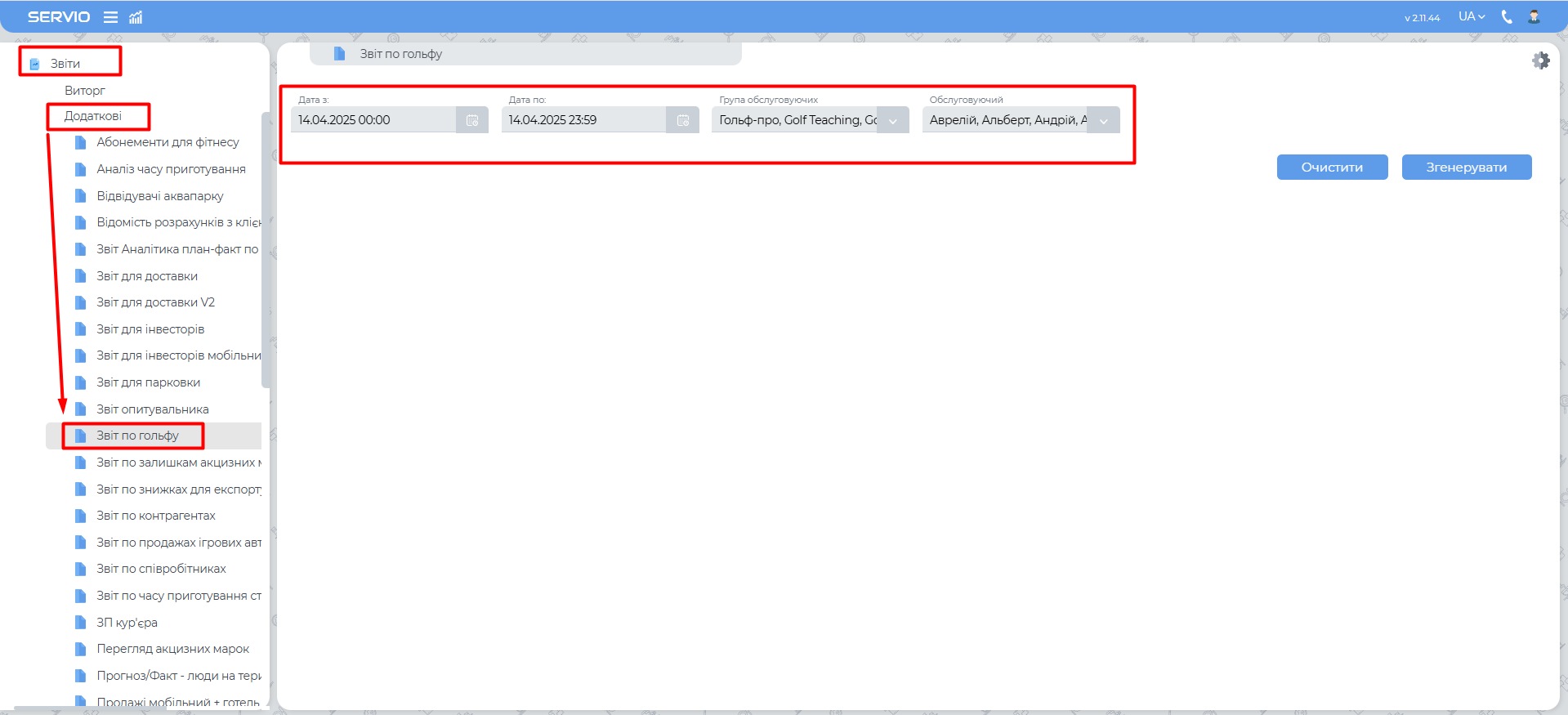1568x715 pixels.
Task: Click the phone icon in top bar
Action: [x=1507, y=17]
